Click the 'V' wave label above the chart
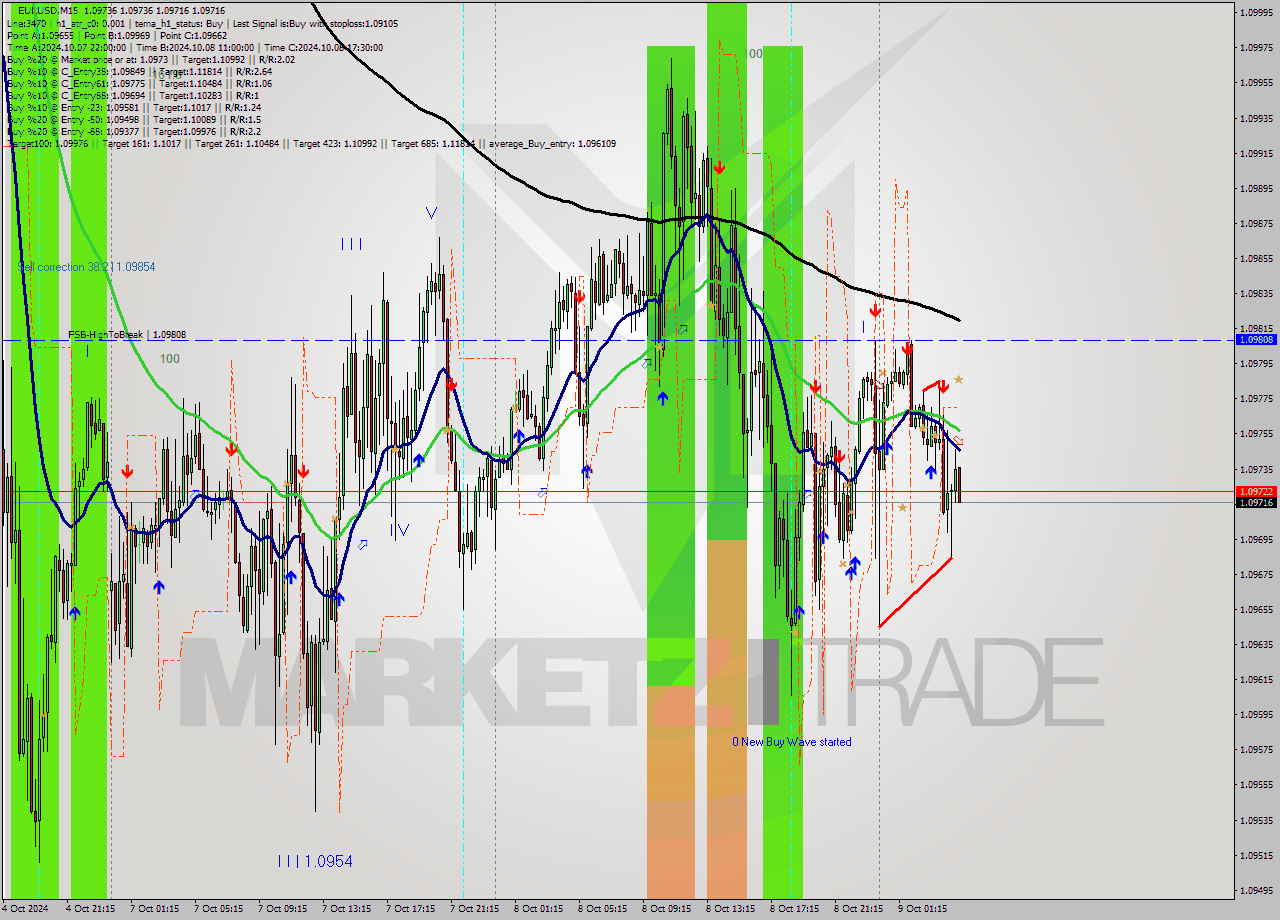This screenshot has height=920, width=1280. (x=431, y=212)
